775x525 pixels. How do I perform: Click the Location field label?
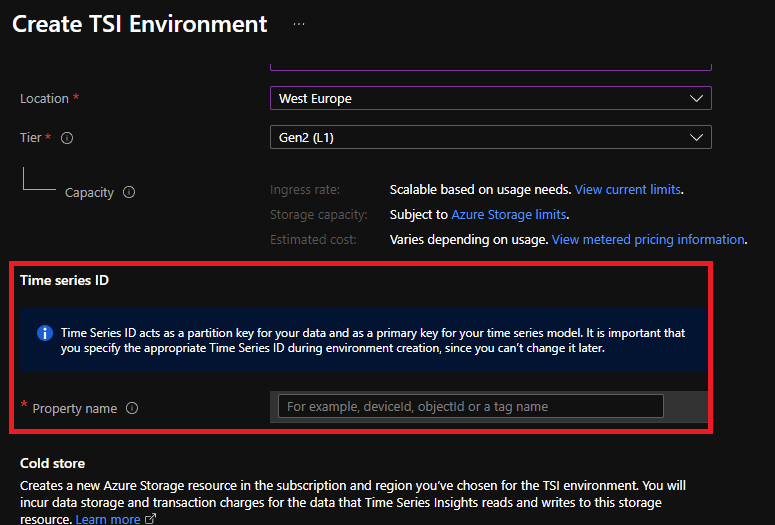(44, 98)
